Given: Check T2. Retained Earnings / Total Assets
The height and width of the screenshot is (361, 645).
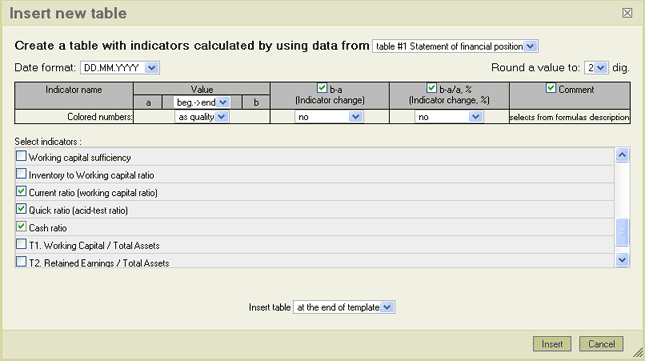Looking at the screenshot, I should click(x=21, y=261).
